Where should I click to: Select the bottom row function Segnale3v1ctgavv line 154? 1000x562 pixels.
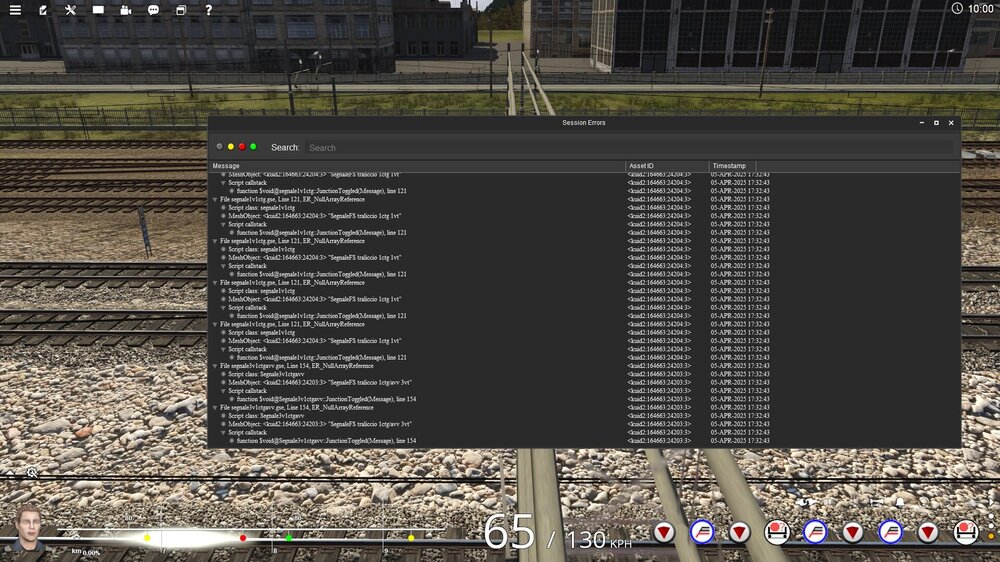pyautogui.click(x=326, y=441)
